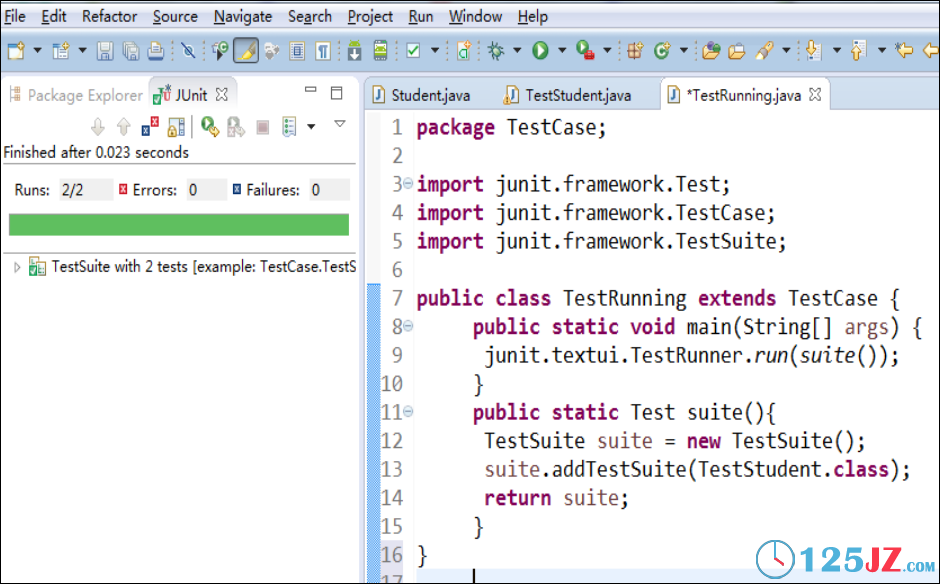Toggle JUnit Scroll Lock icon

point(176,127)
